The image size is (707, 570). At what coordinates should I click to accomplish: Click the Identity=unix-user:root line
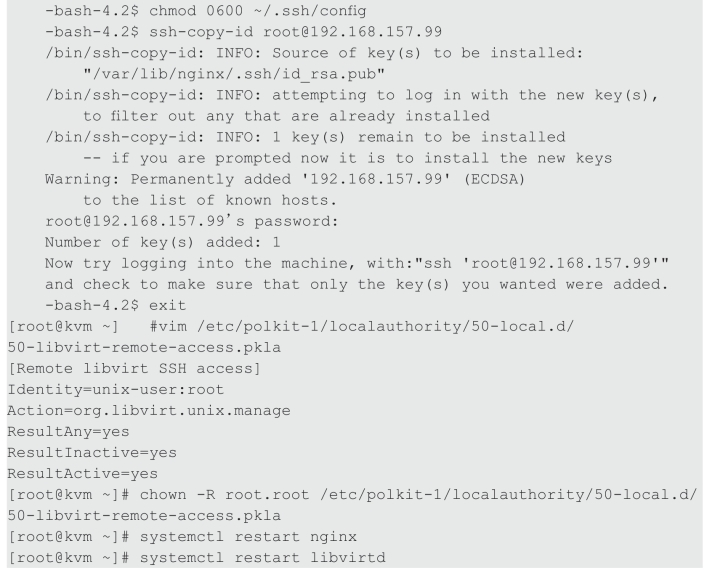click(x=115, y=389)
